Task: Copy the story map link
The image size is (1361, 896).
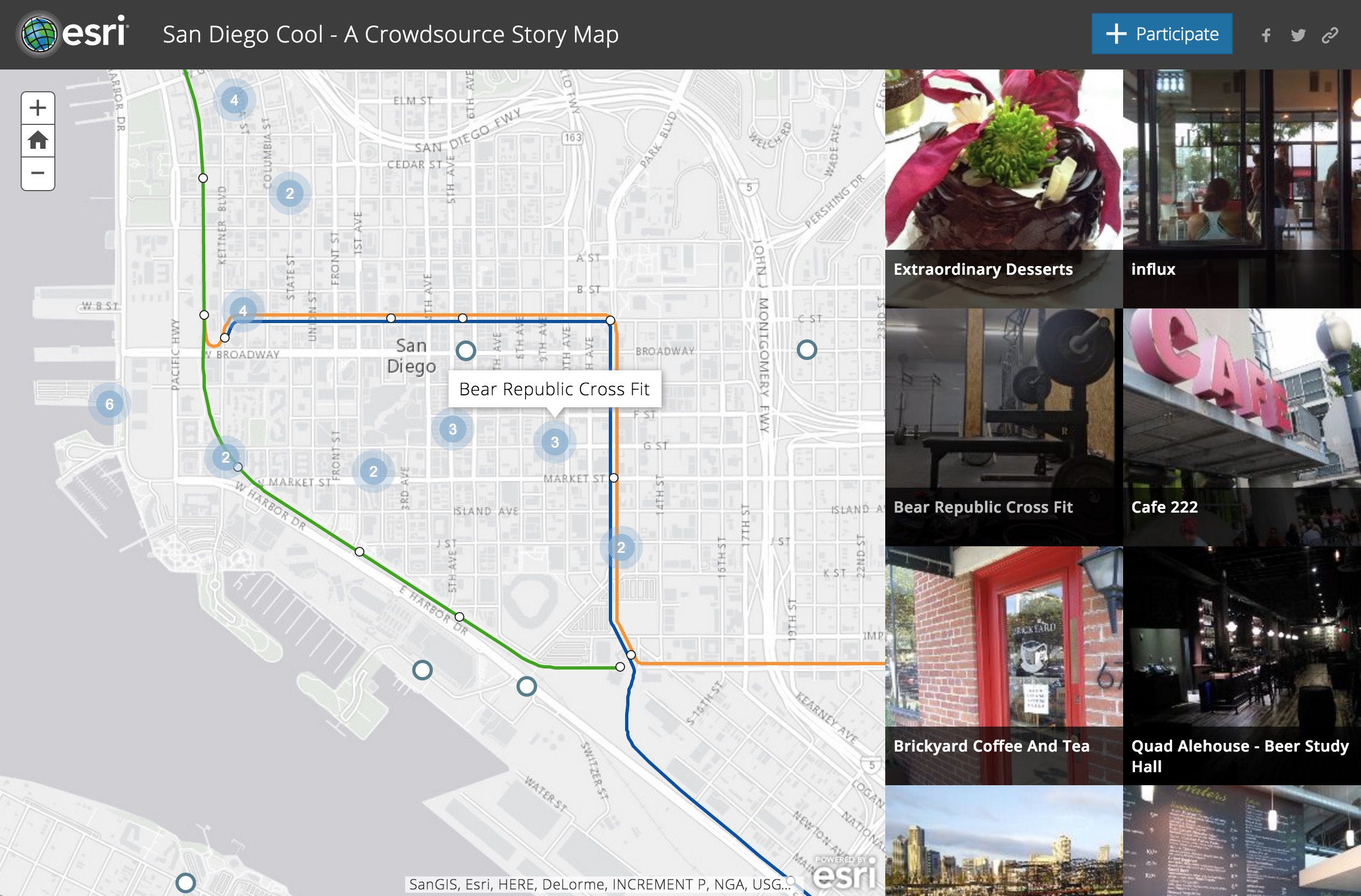Action: 1330,35
